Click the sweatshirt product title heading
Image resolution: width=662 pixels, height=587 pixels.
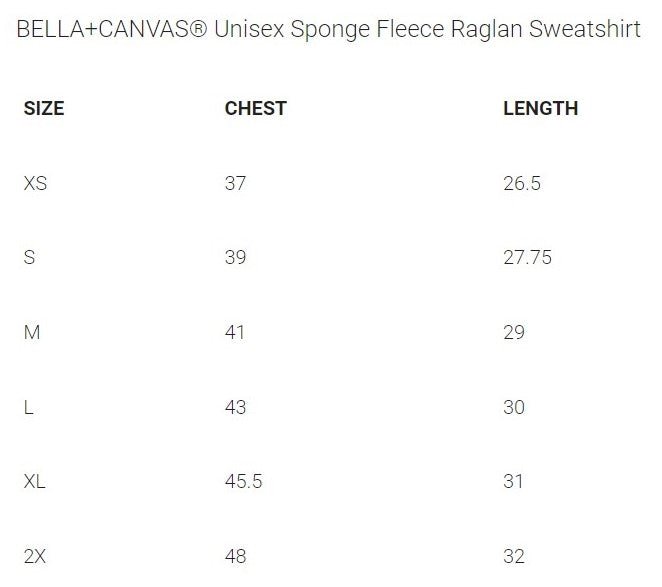(329, 29)
